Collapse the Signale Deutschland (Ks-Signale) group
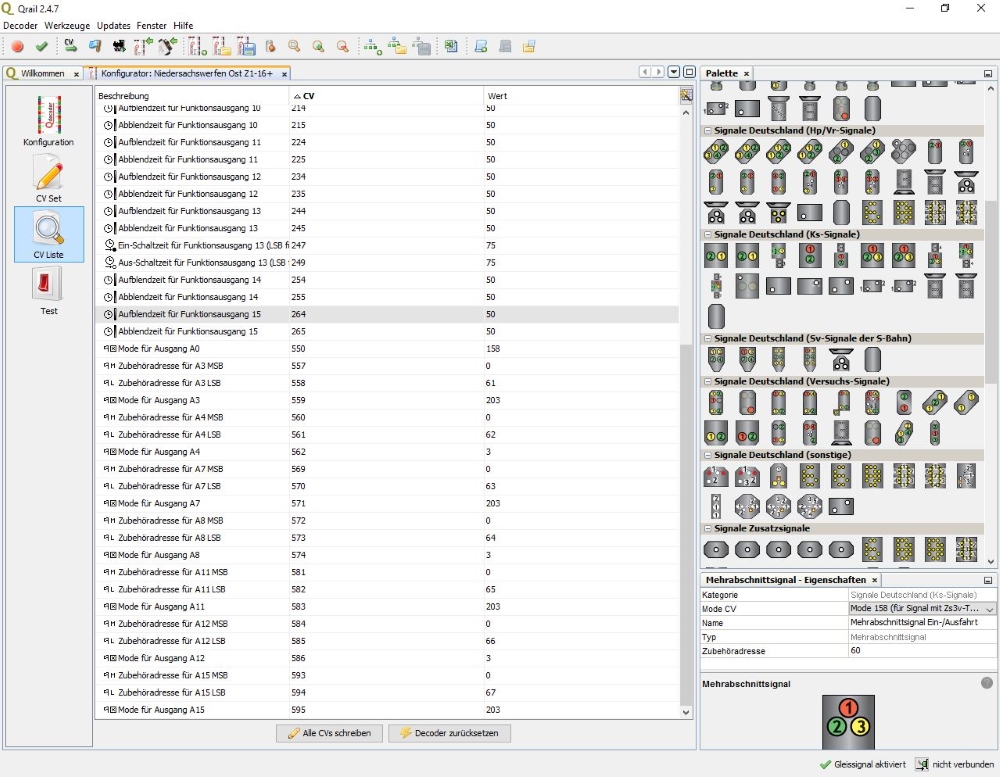The image size is (1000, 777). click(x=708, y=235)
